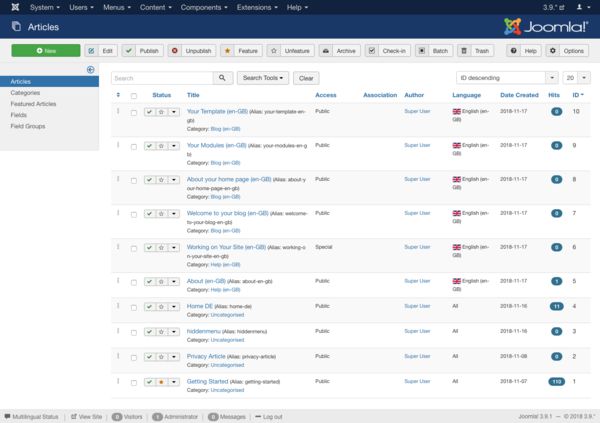Screen dimensions: 600x423
Task: Open the Components menu
Action: [204, 7]
